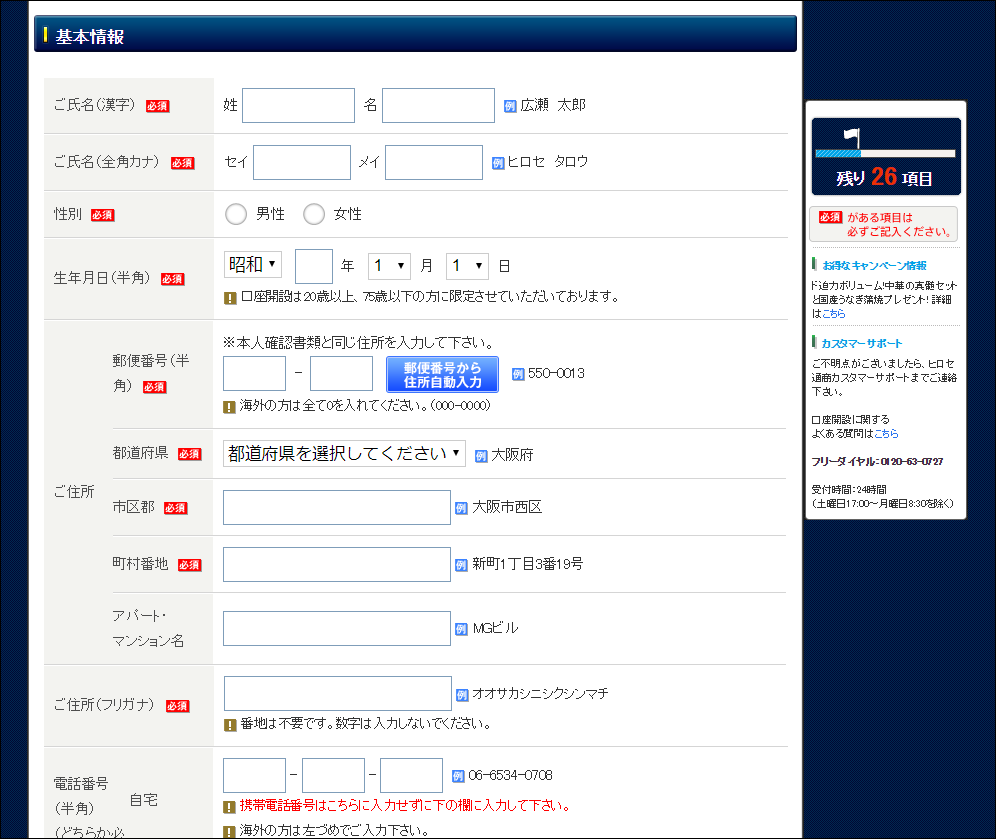
Task: Click the カスタマーサポート heading
Action: pos(861,343)
